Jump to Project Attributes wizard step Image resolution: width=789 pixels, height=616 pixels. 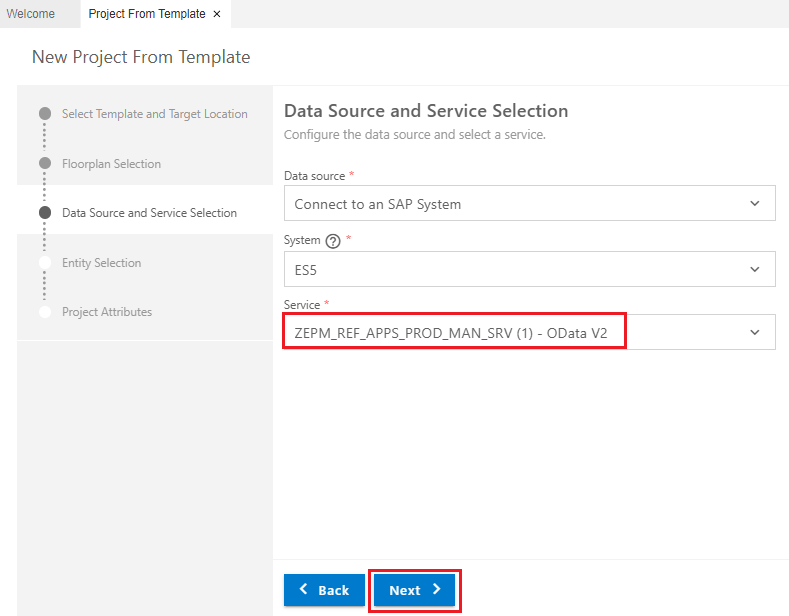click(107, 312)
